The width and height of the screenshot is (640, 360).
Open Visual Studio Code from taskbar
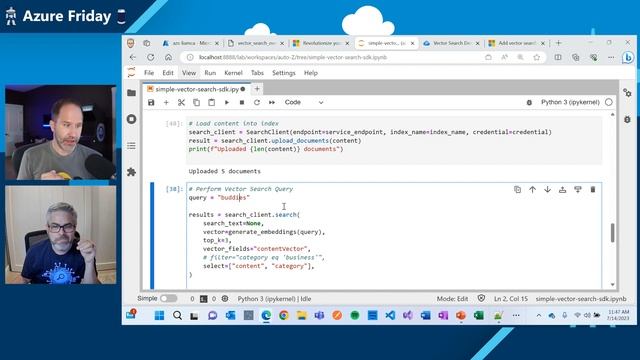click(x=390, y=315)
